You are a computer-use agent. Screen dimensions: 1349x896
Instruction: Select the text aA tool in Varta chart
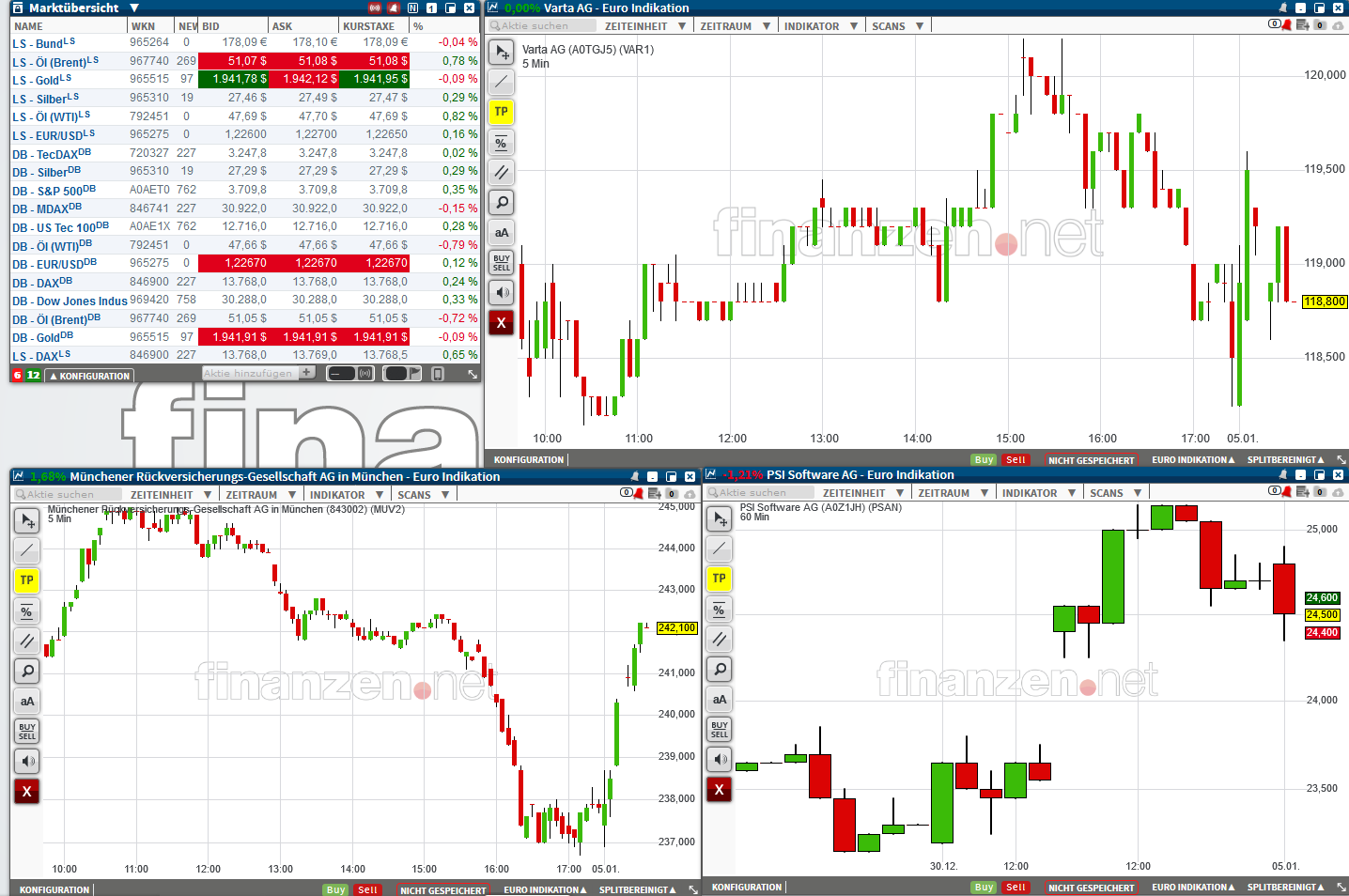click(502, 233)
